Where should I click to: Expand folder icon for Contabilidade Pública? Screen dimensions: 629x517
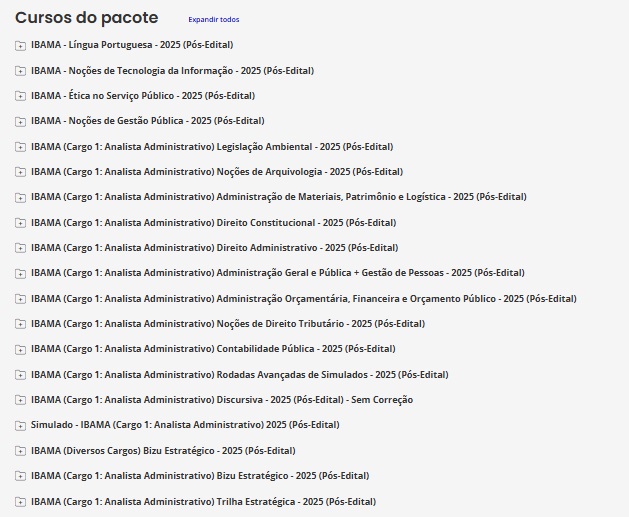(x=20, y=349)
